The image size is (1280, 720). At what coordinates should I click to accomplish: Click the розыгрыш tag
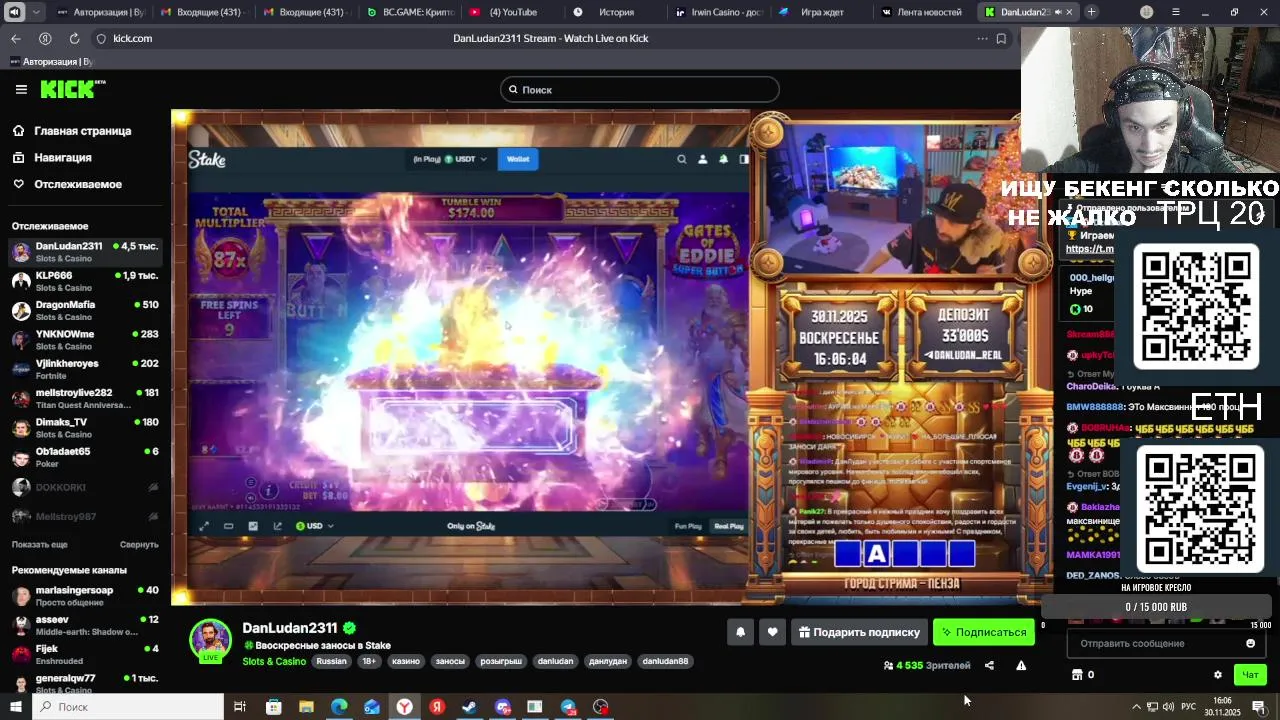(x=501, y=661)
